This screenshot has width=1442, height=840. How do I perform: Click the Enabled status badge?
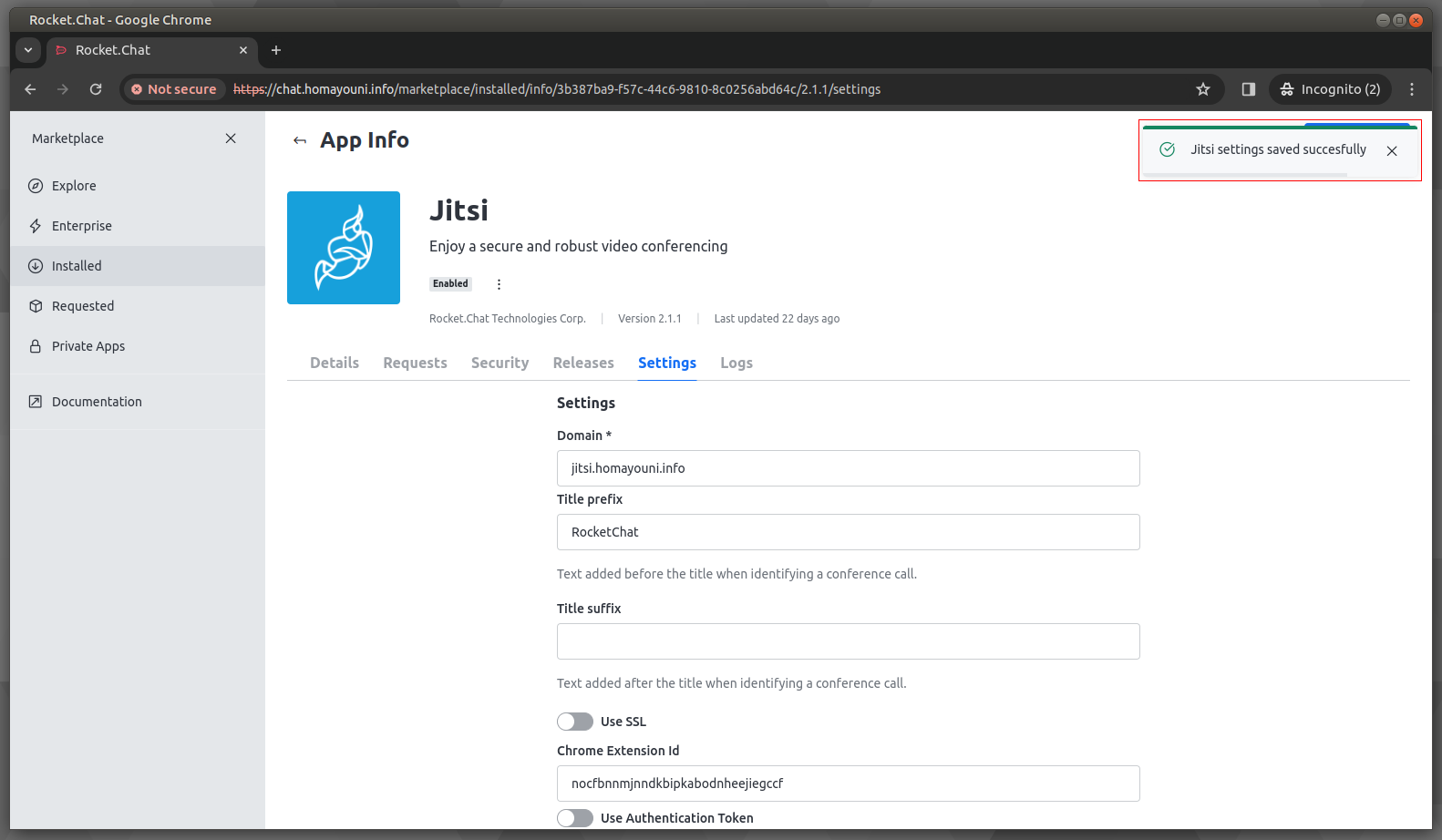[450, 284]
